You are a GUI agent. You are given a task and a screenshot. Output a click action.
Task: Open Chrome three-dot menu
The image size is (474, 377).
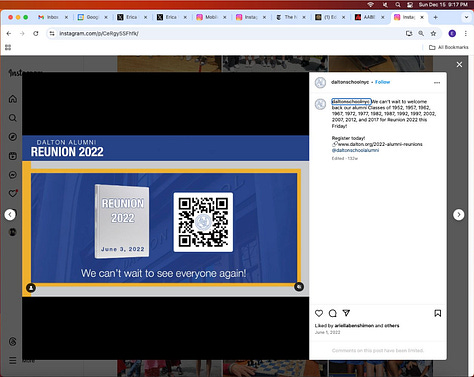tap(466, 33)
